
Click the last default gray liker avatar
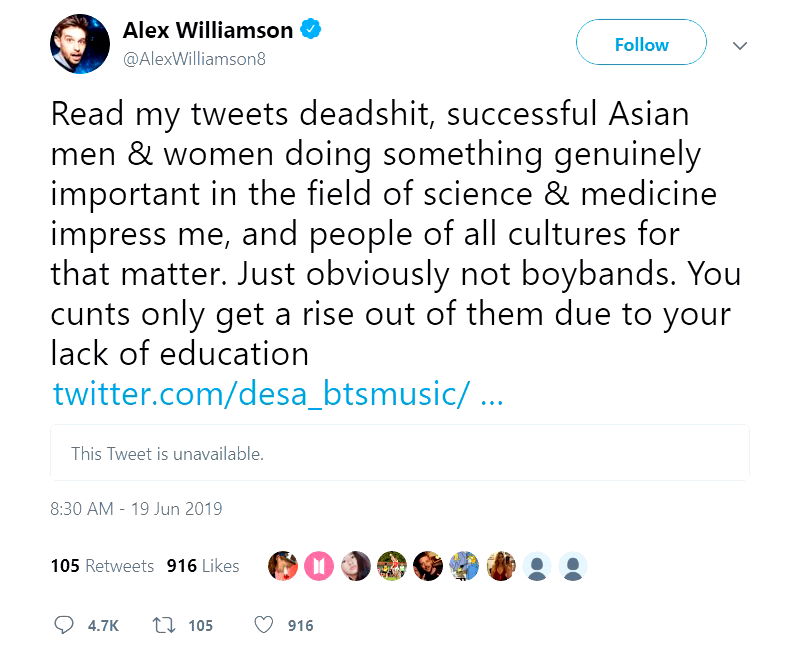point(572,566)
